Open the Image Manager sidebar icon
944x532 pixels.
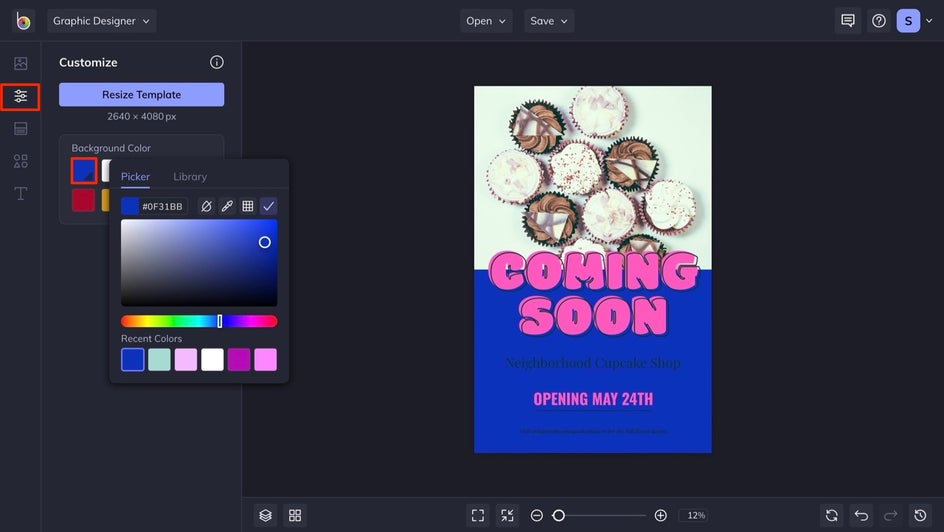(20, 63)
